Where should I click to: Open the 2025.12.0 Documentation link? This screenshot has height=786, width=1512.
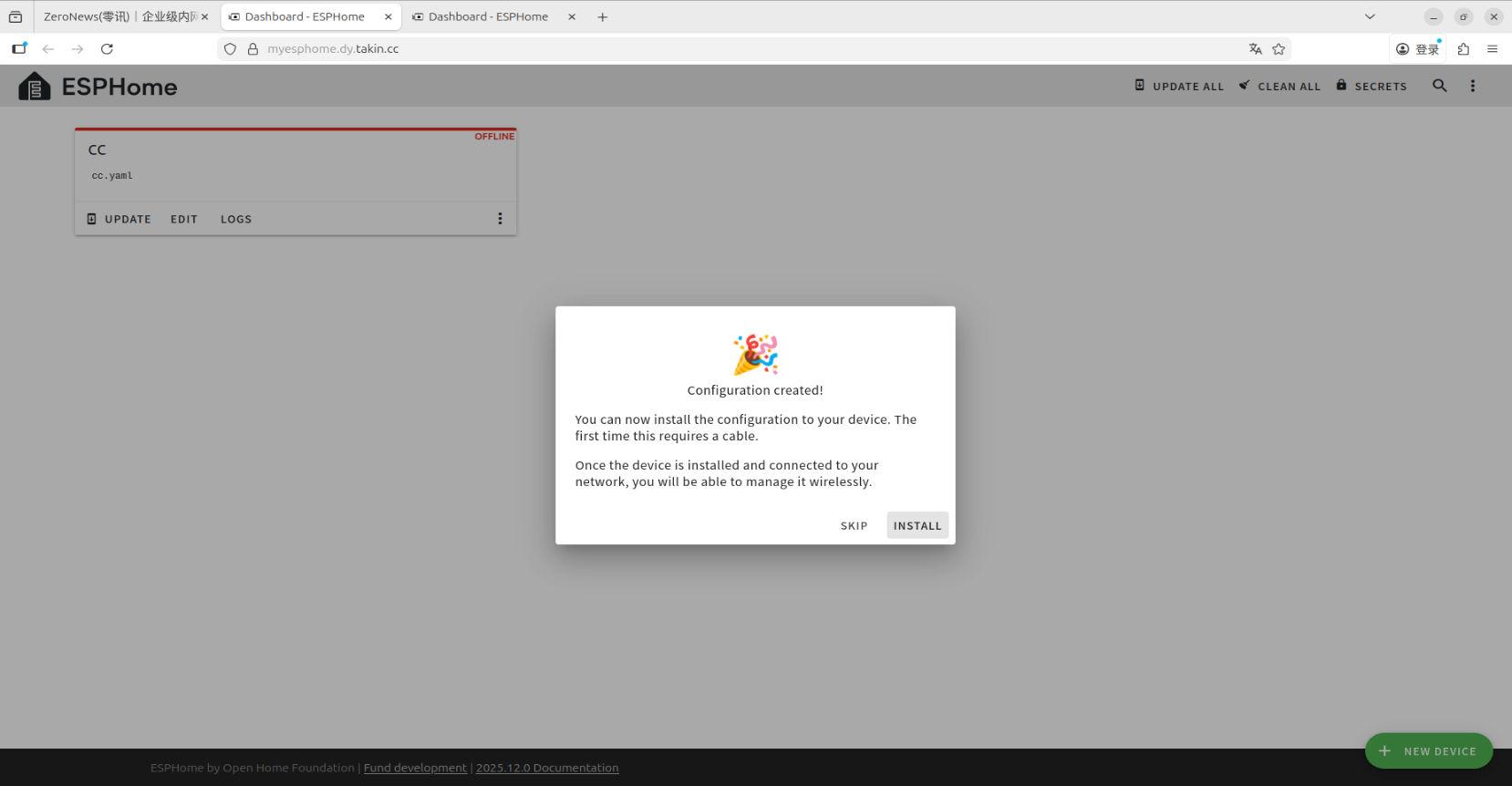tap(547, 768)
